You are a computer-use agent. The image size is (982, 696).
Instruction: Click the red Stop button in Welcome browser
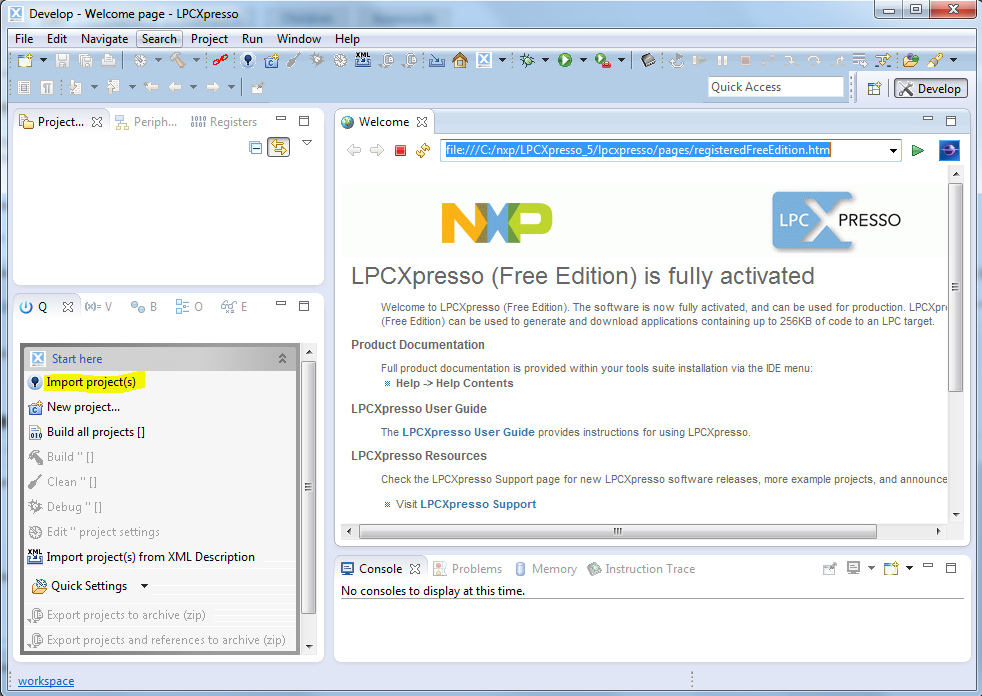(x=400, y=150)
